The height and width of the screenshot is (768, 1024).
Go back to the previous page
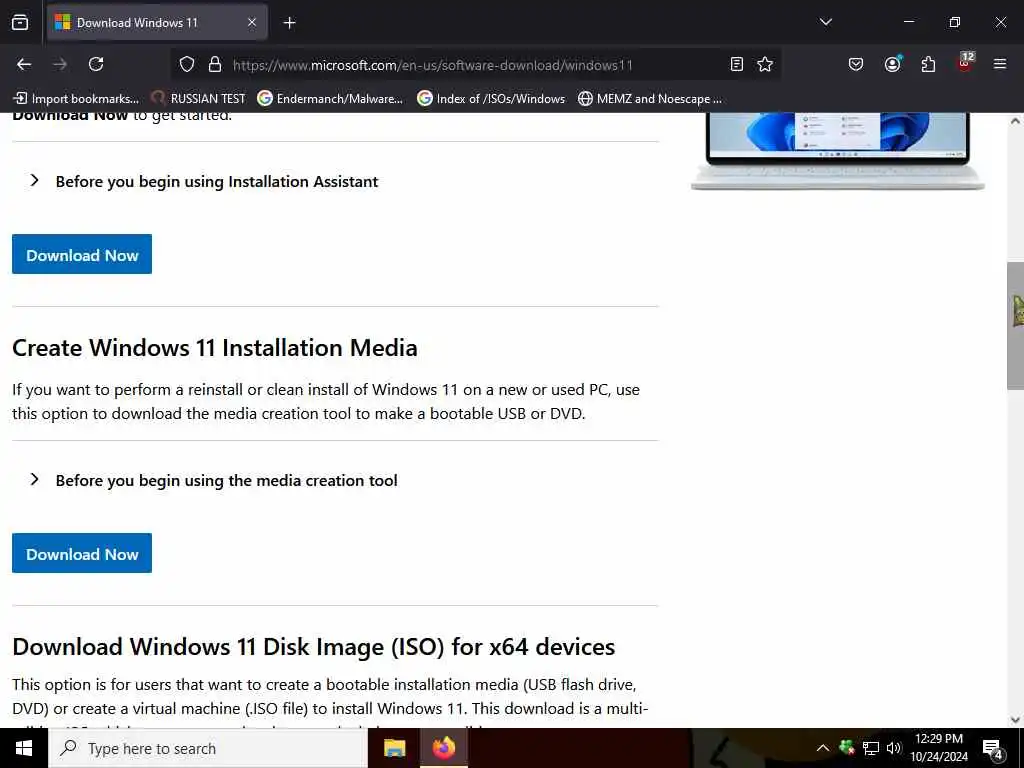[24, 64]
